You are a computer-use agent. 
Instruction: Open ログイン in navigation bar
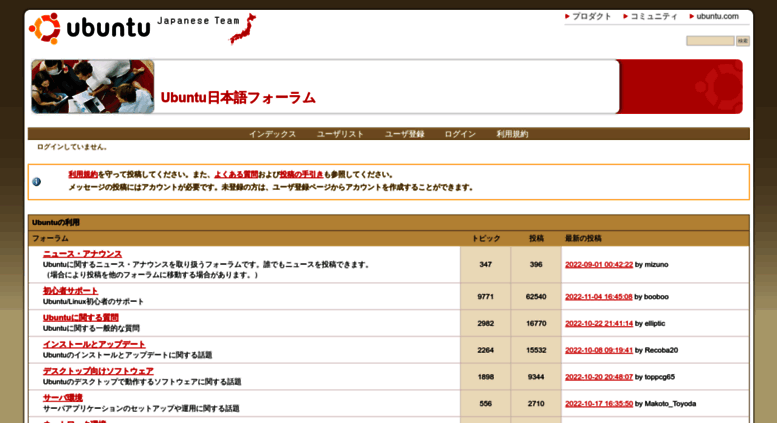coord(460,134)
